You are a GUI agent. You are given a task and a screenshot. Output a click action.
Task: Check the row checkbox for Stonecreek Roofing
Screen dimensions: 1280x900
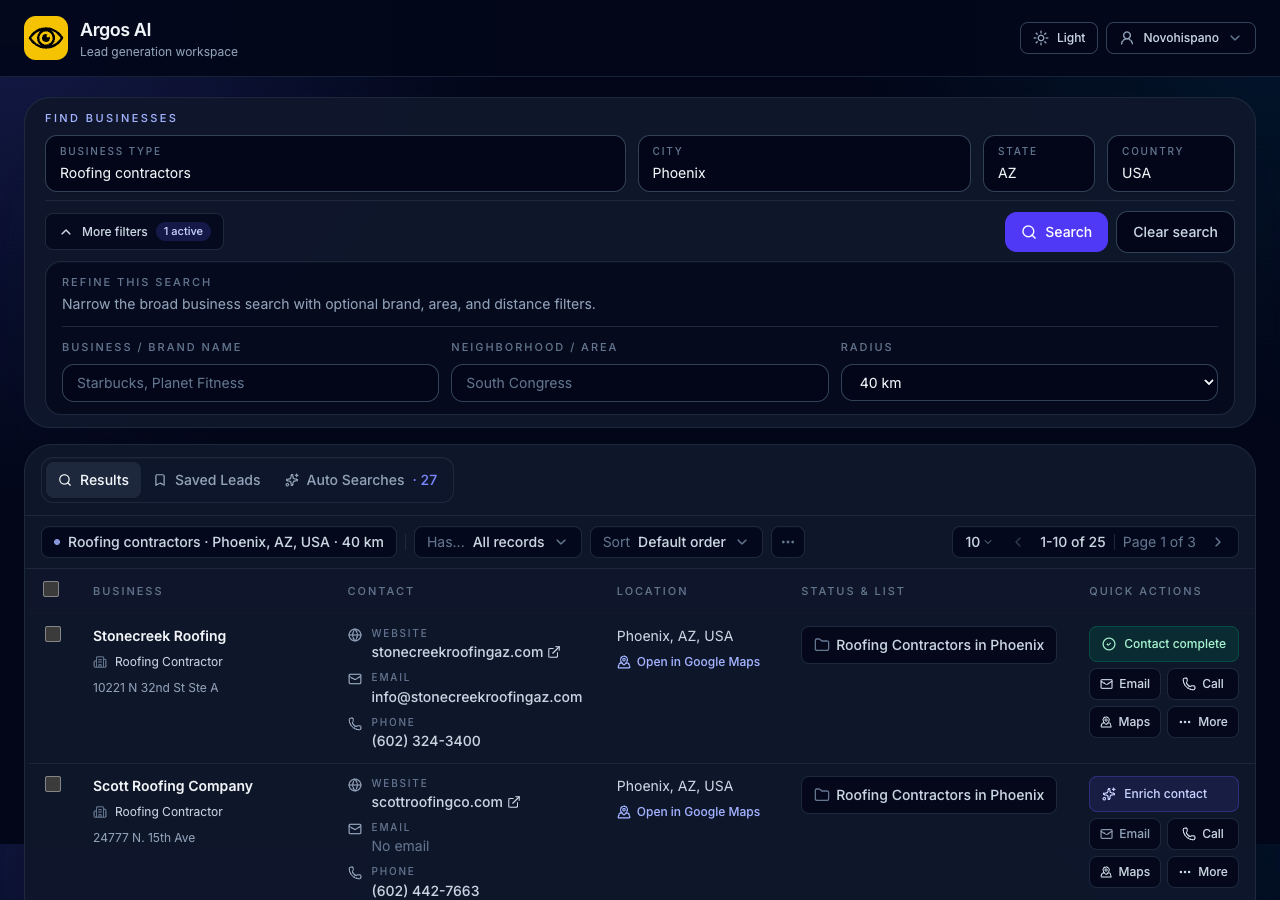53,634
